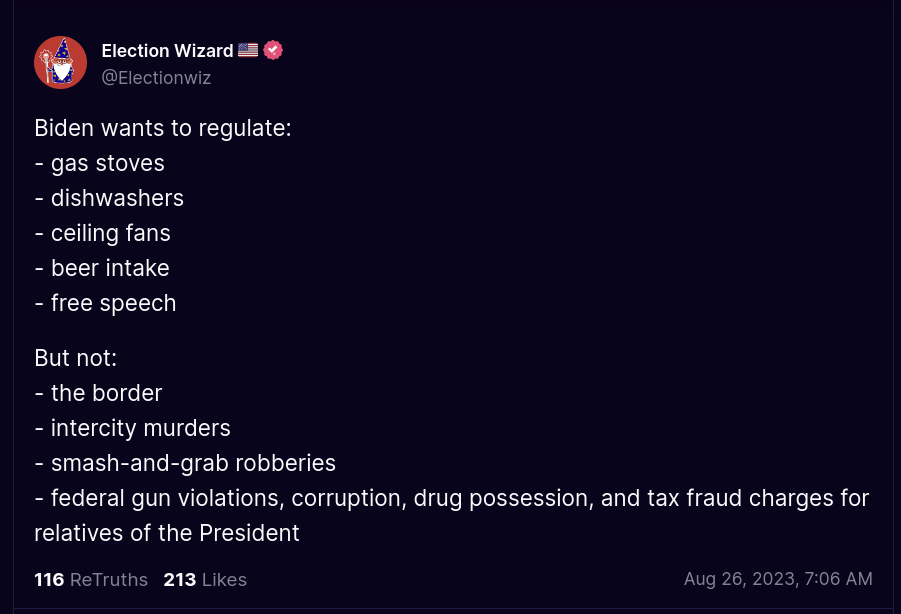This screenshot has height=614, width=901.
Task: Click the "dishwashers" list line
Action: pyautogui.click(x=109, y=198)
